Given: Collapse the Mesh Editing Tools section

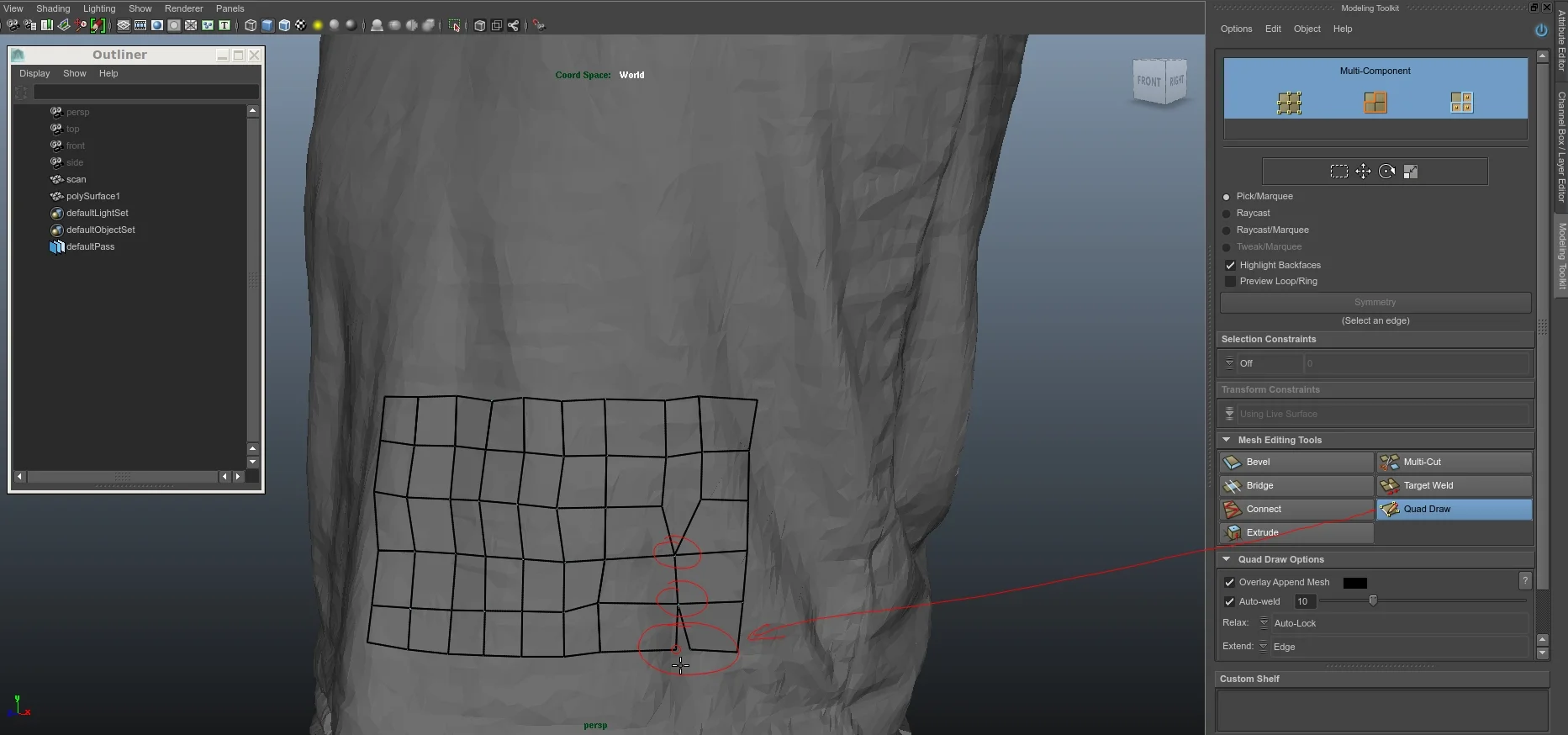Looking at the screenshot, I should [1227, 440].
